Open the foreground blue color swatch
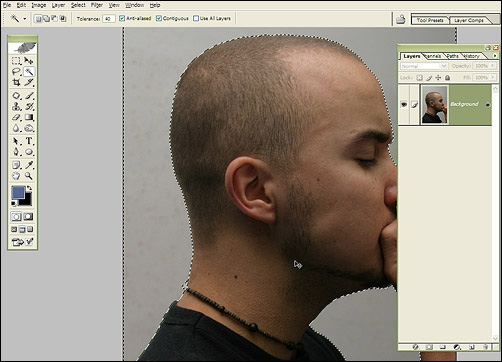This screenshot has height=362, width=502. coord(18,192)
